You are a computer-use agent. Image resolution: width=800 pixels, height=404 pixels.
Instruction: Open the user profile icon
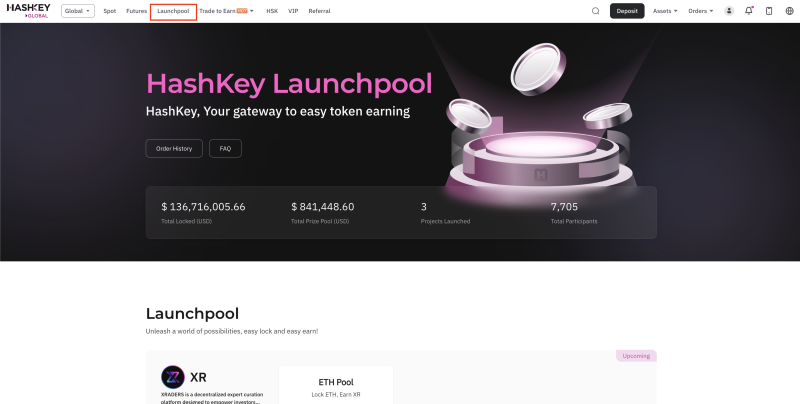729,11
